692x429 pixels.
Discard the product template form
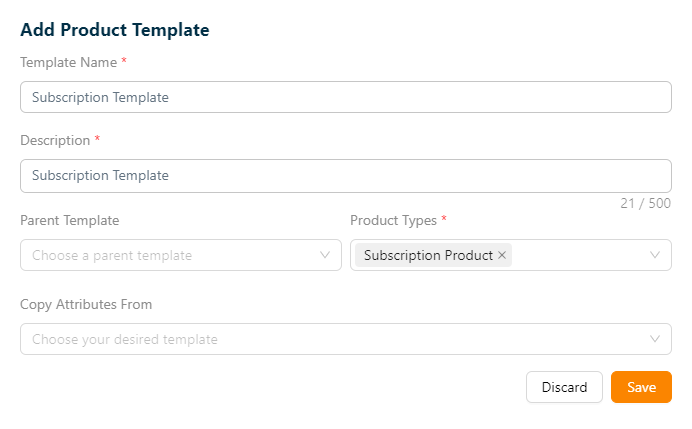(564, 387)
